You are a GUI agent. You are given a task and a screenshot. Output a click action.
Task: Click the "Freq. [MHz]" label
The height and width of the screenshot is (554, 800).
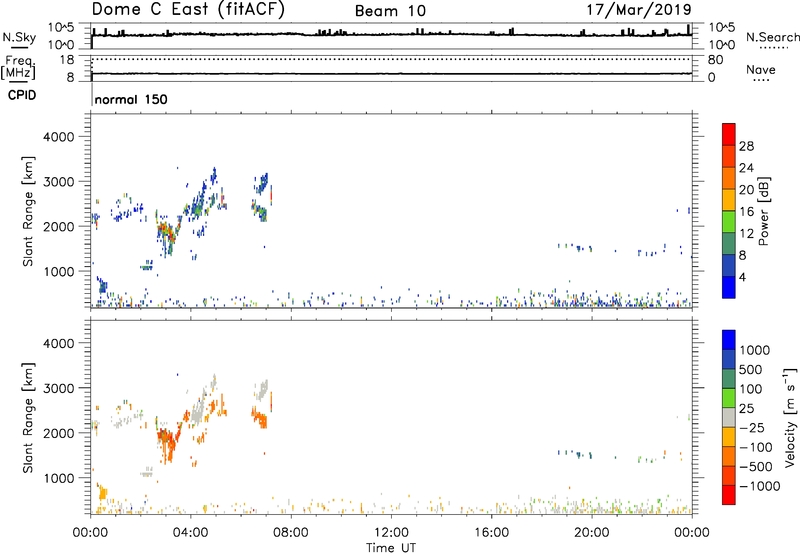pos(18,67)
